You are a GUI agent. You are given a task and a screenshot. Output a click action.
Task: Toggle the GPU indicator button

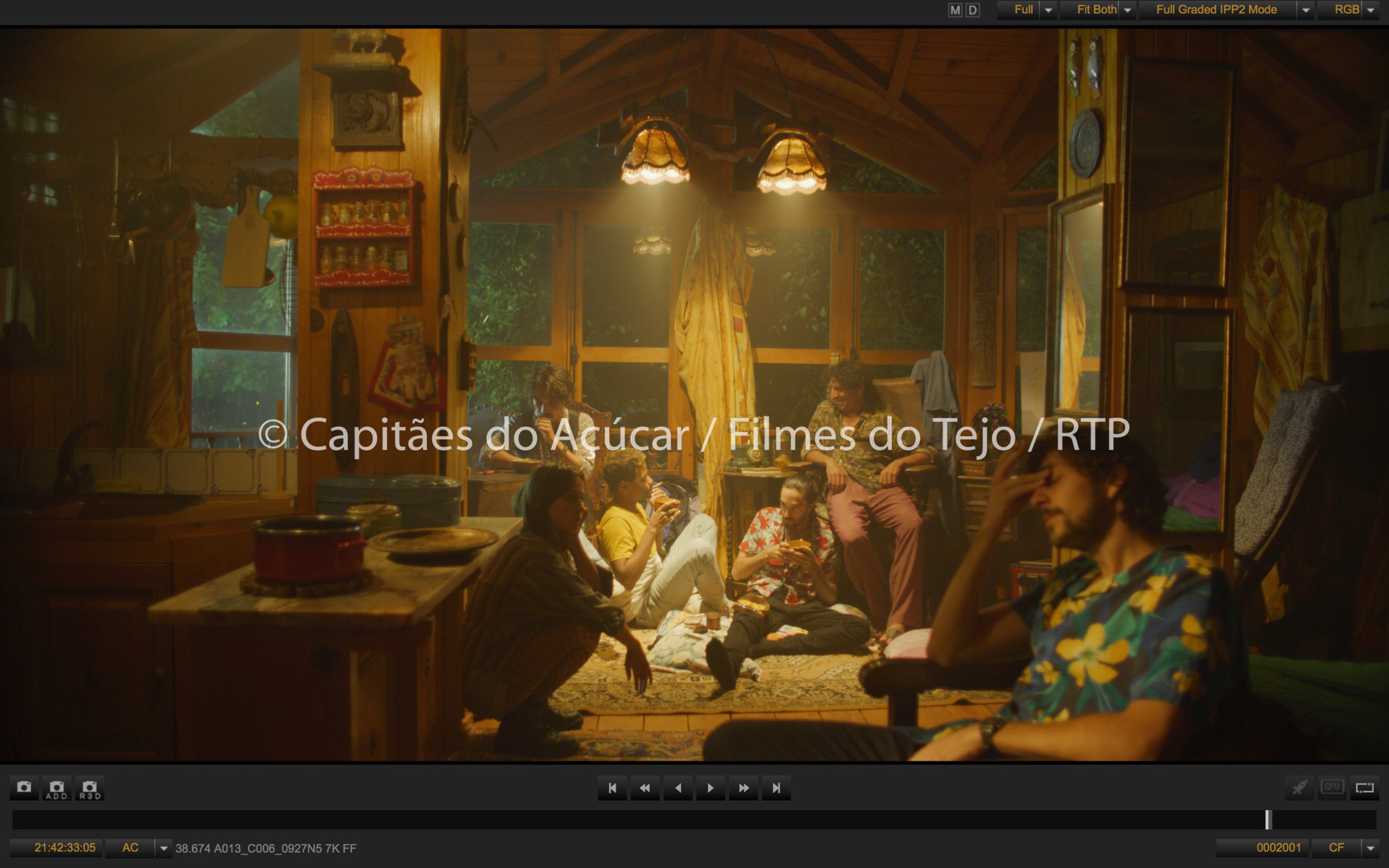(x=1332, y=787)
